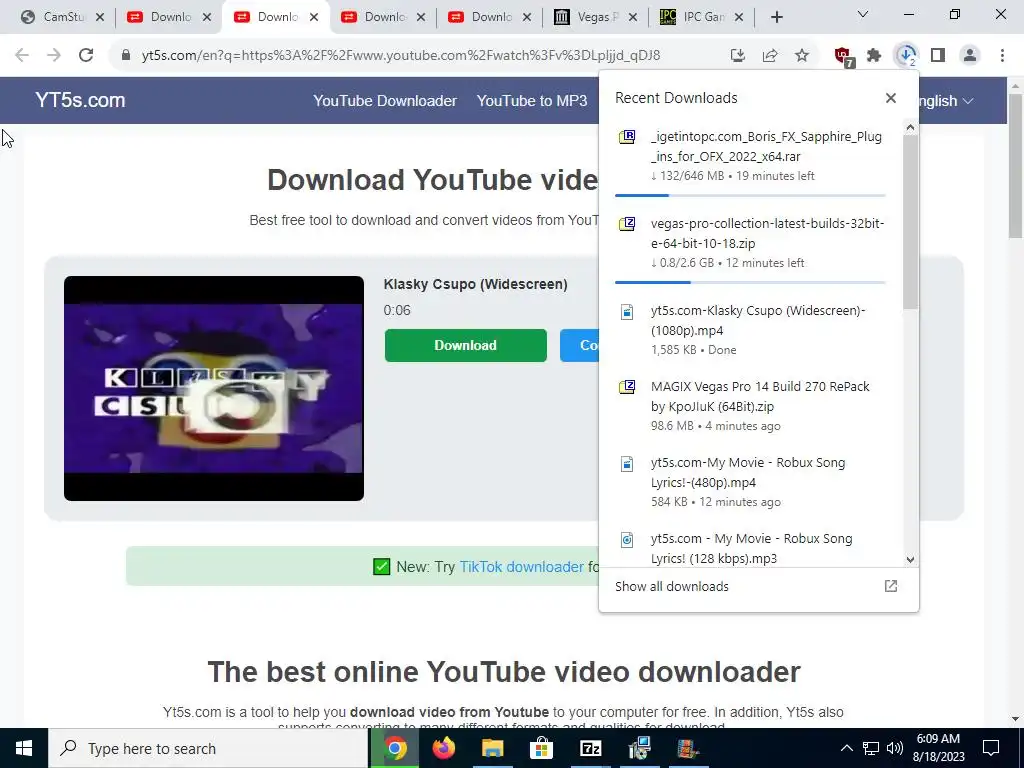Open the uBlock shield extension icon
Screen dimensions: 1024x768
tap(843, 56)
